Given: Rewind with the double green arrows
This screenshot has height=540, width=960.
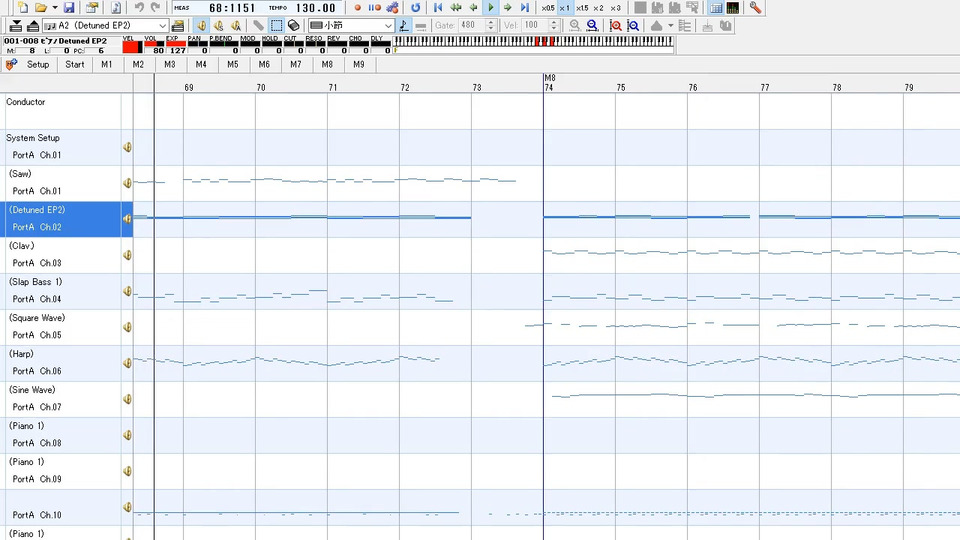Looking at the screenshot, I should 456,8.
